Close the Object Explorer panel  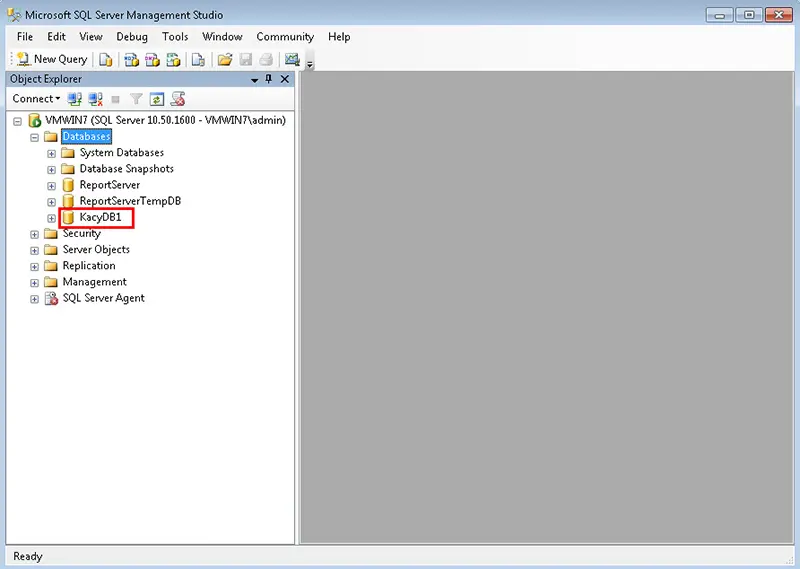point(285,79)
